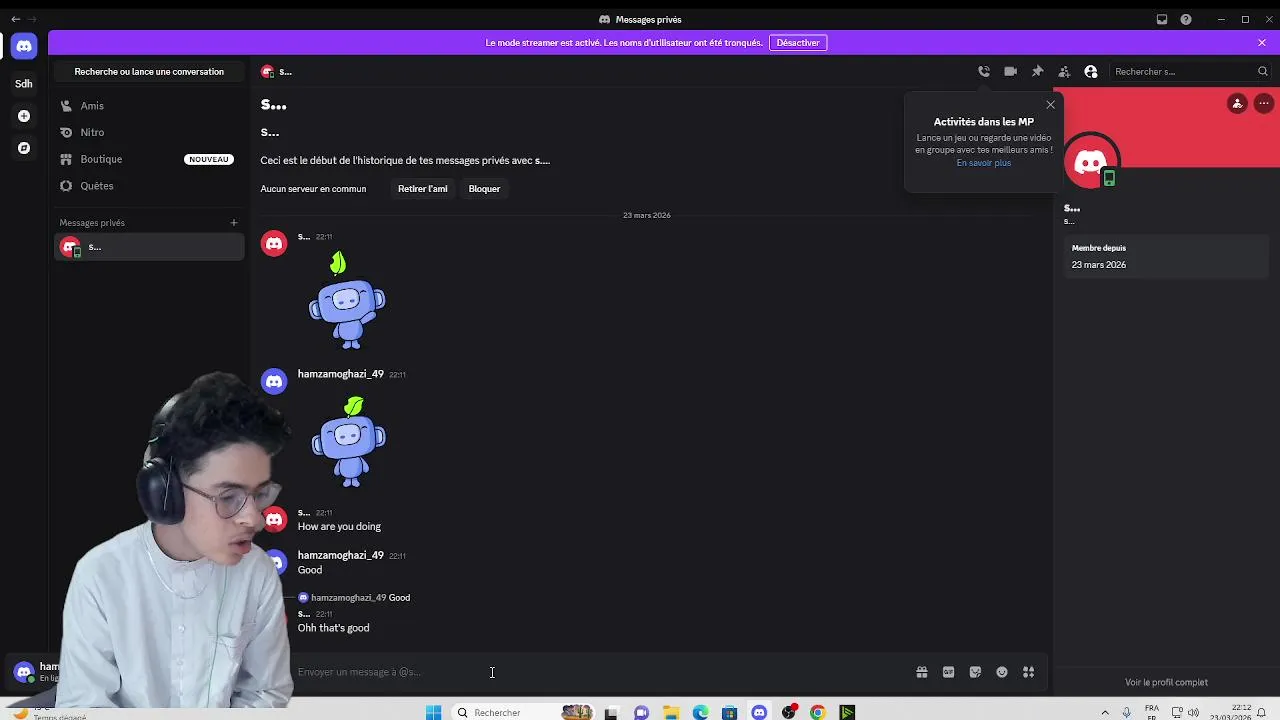Screen dimensions: 1280x720
Task: Toggle the user profile panel icon
Action: (1091, 71)
